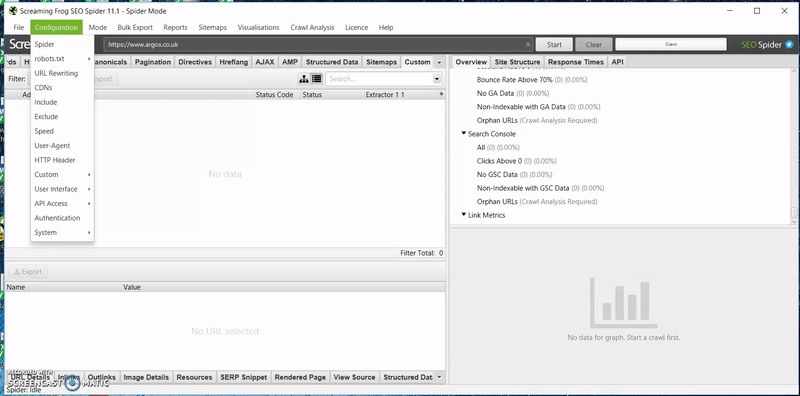Open the Visualisations menu
This screenshot has height=396, width=800.
[x=258, y=28]
